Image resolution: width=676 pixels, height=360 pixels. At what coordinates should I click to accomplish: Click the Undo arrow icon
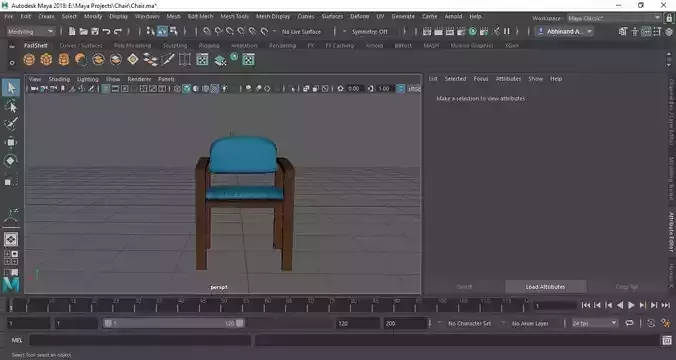coord(106,31)
